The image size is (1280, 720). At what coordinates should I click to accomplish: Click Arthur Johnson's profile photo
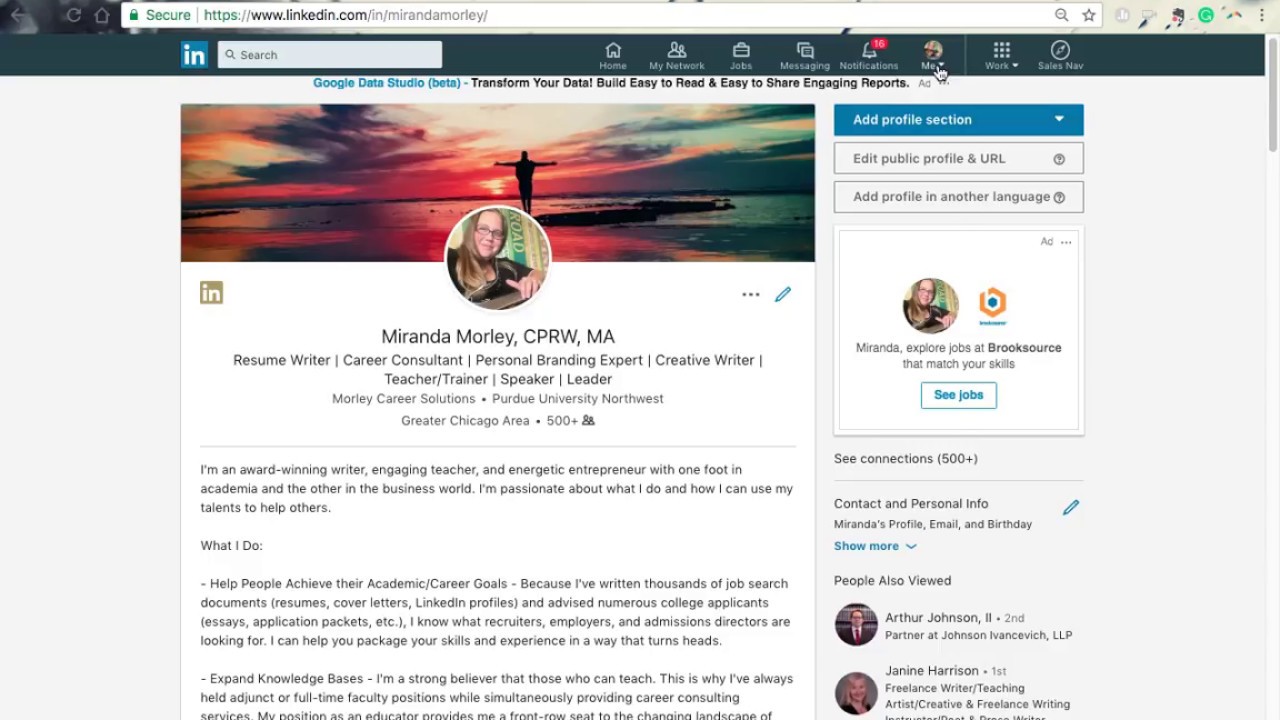[x=856, y=625]
